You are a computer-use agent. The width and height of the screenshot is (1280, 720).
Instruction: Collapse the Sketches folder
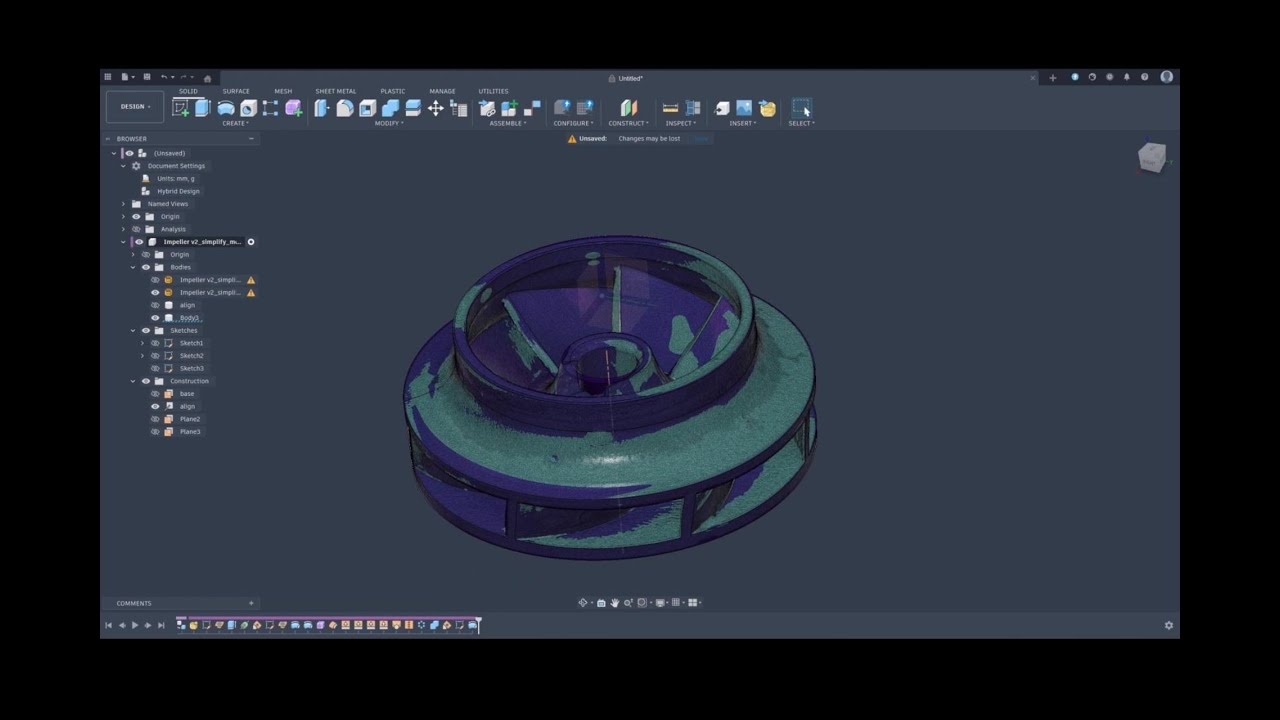pyautogui.click(x=133, y=330)
